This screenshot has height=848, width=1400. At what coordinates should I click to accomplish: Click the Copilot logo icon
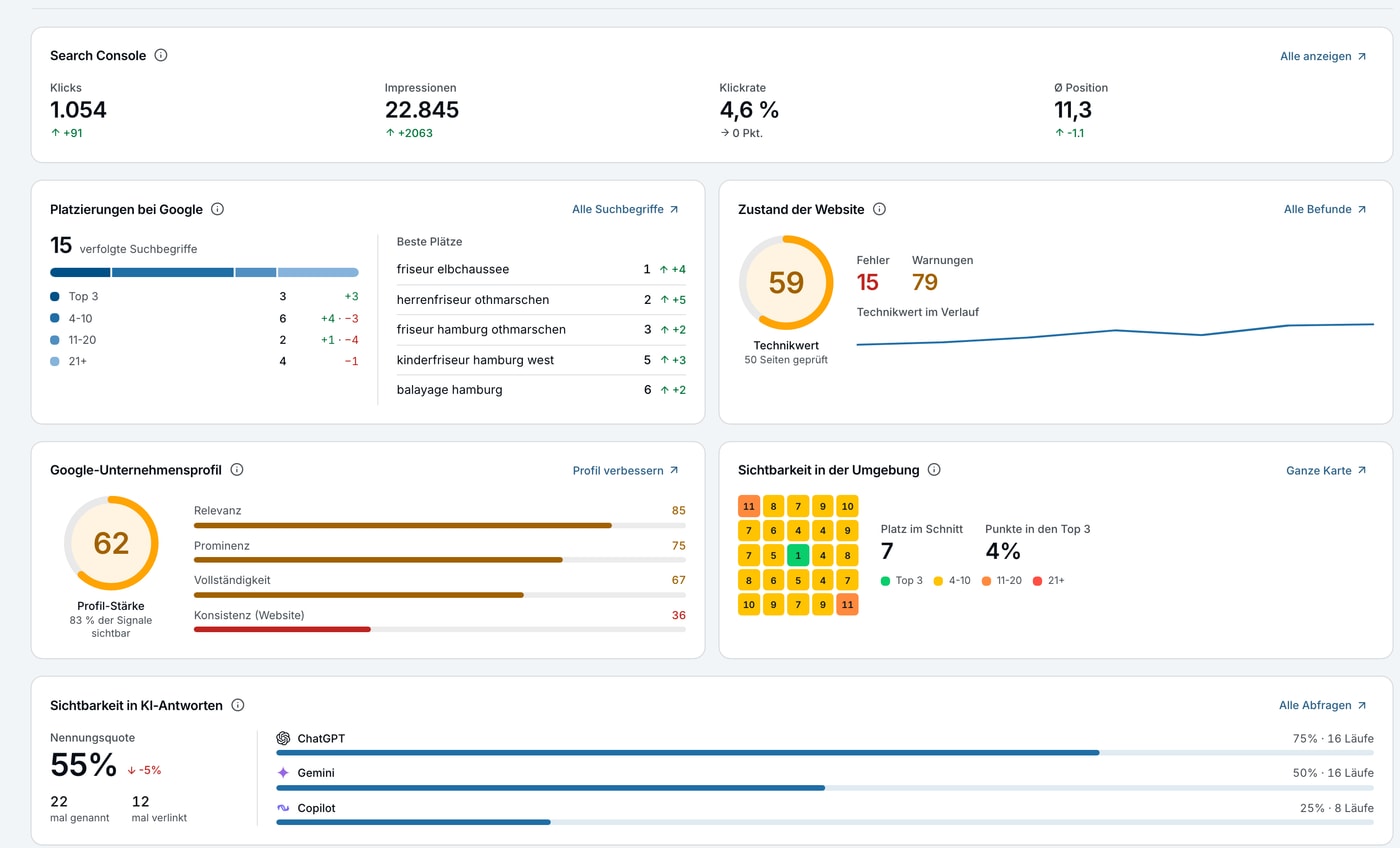click(283, 808)
